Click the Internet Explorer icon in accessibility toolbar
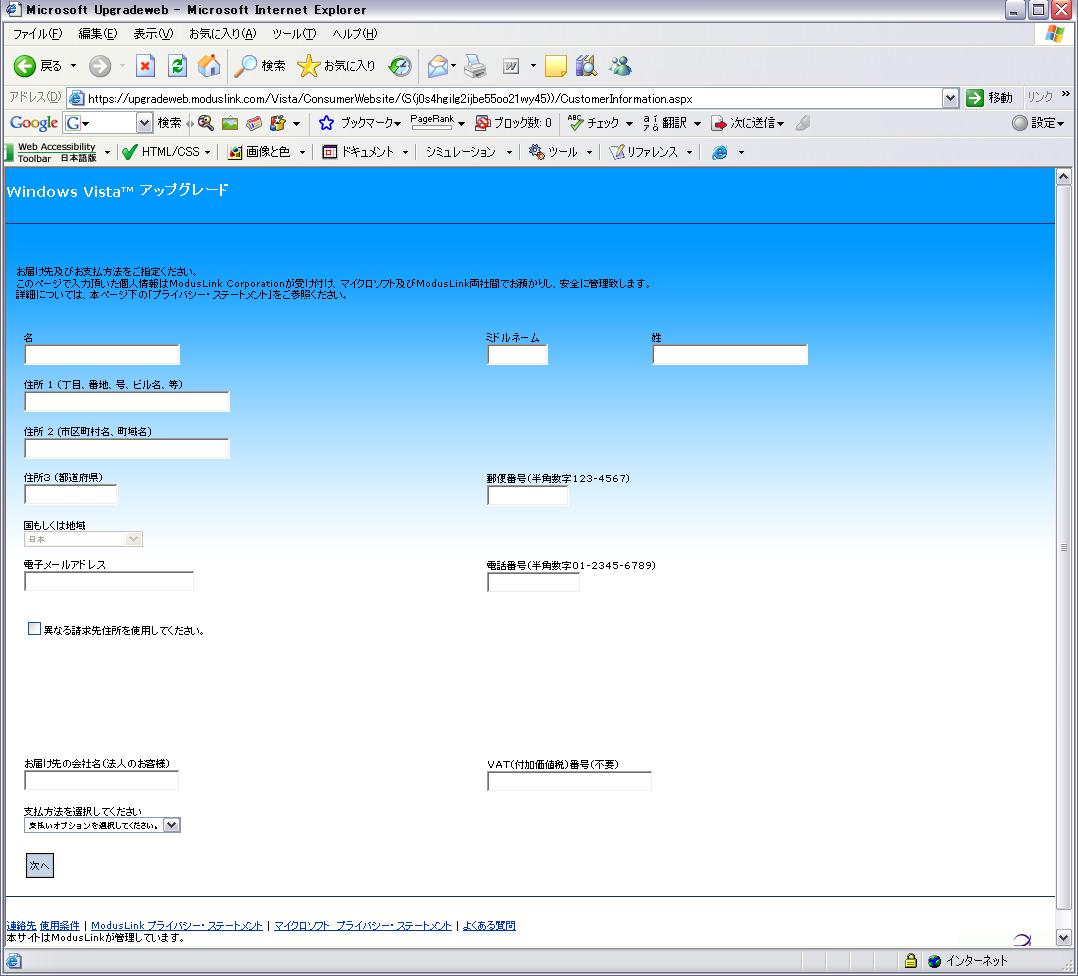The width and height of the screenshot is (1078, 976). [x=720, y=152]
